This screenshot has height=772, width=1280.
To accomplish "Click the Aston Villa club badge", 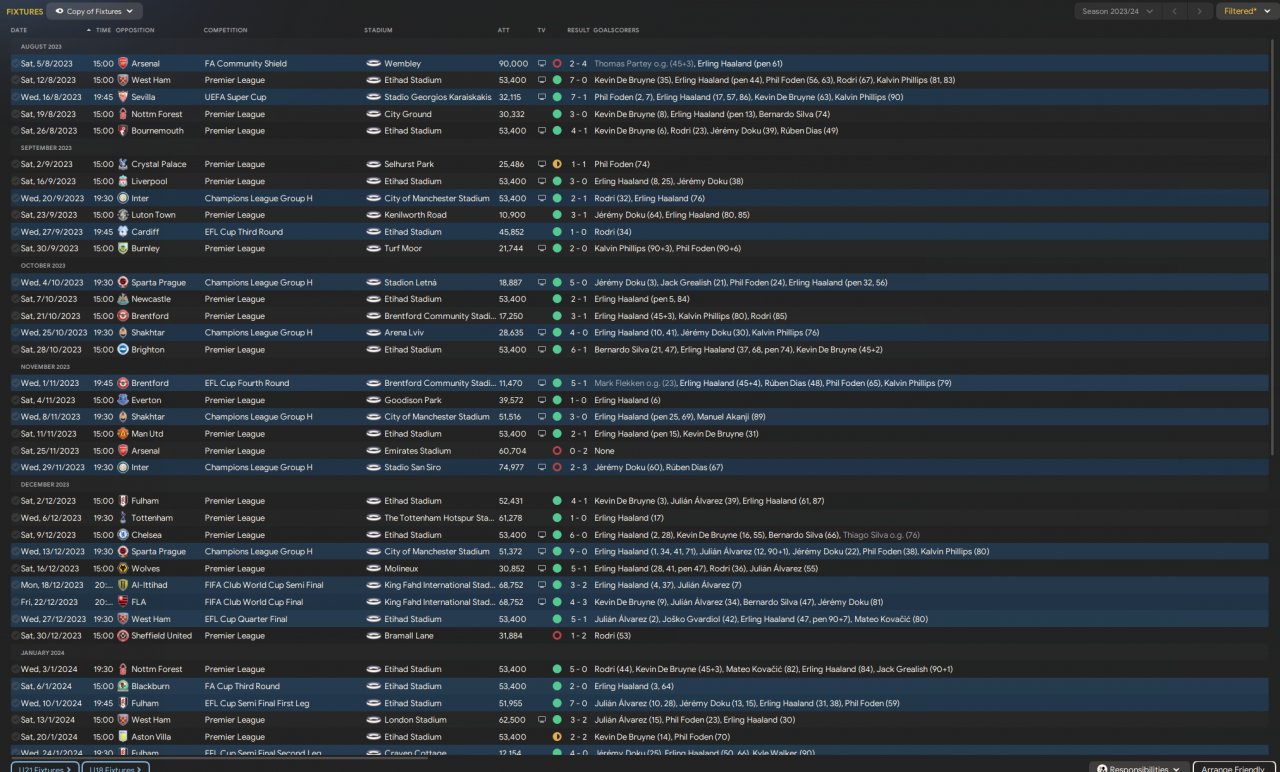I will point(123,737).
